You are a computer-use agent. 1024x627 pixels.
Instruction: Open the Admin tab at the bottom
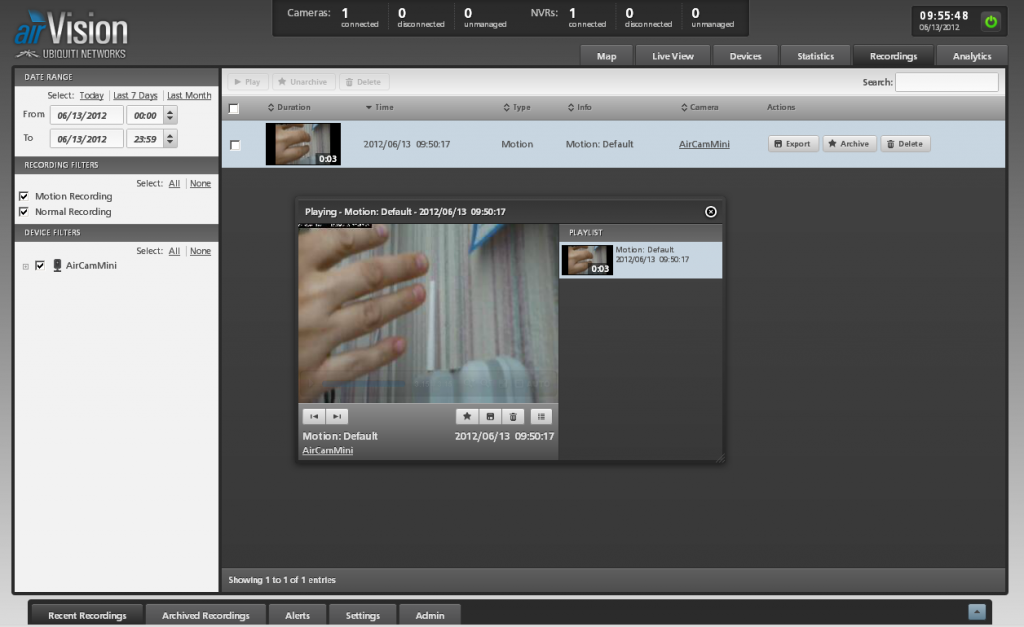tap(430, 615)
